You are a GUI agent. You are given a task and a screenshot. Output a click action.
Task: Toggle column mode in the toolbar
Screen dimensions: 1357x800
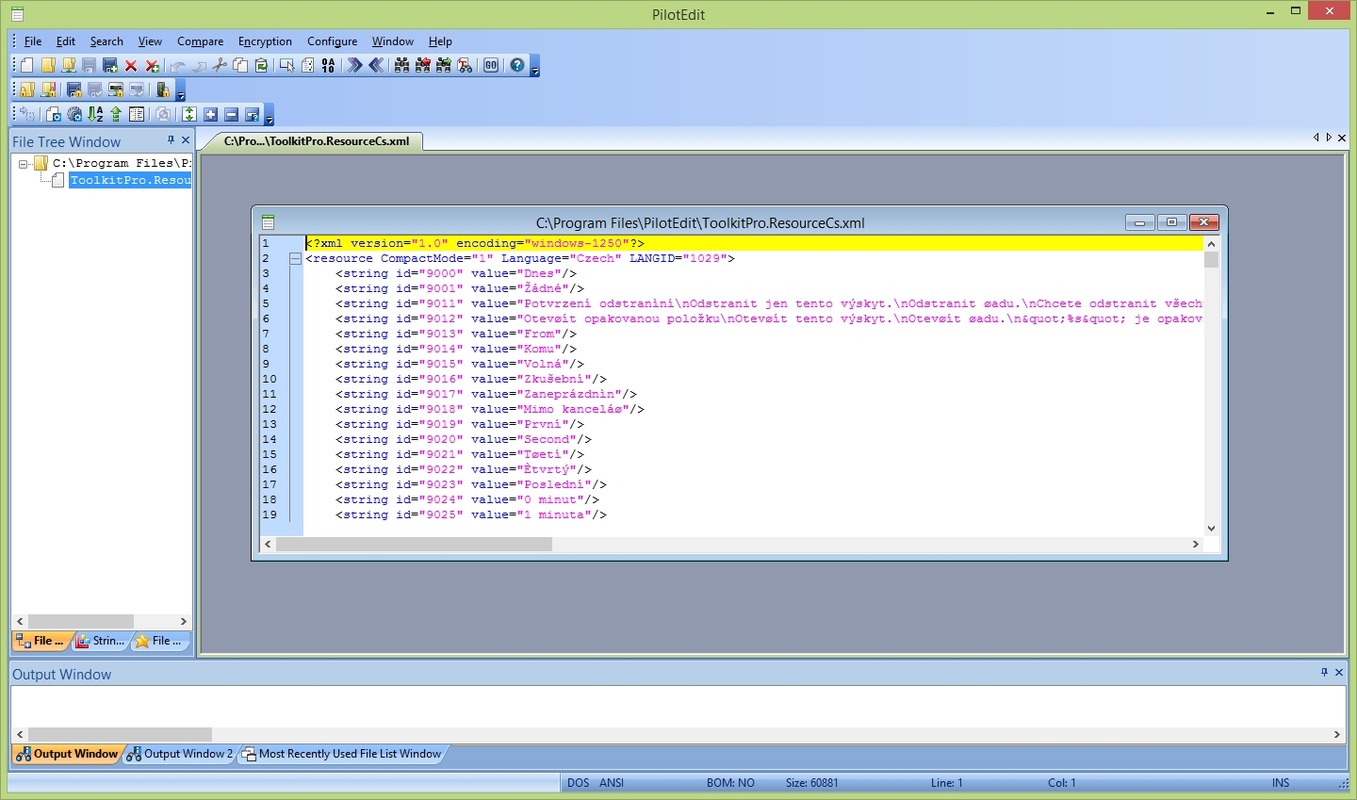click(307, 65)
